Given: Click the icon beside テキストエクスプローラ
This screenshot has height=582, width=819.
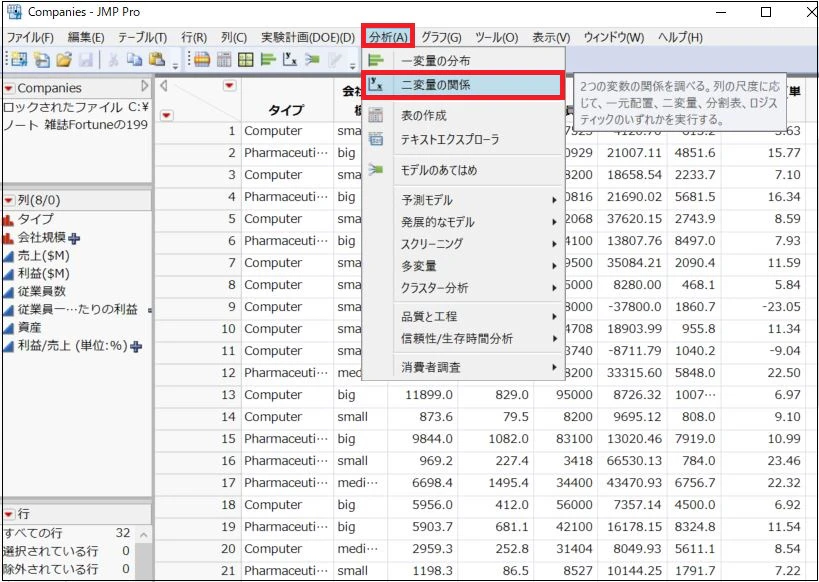Looking at the screenshot, I should point(376,139).
